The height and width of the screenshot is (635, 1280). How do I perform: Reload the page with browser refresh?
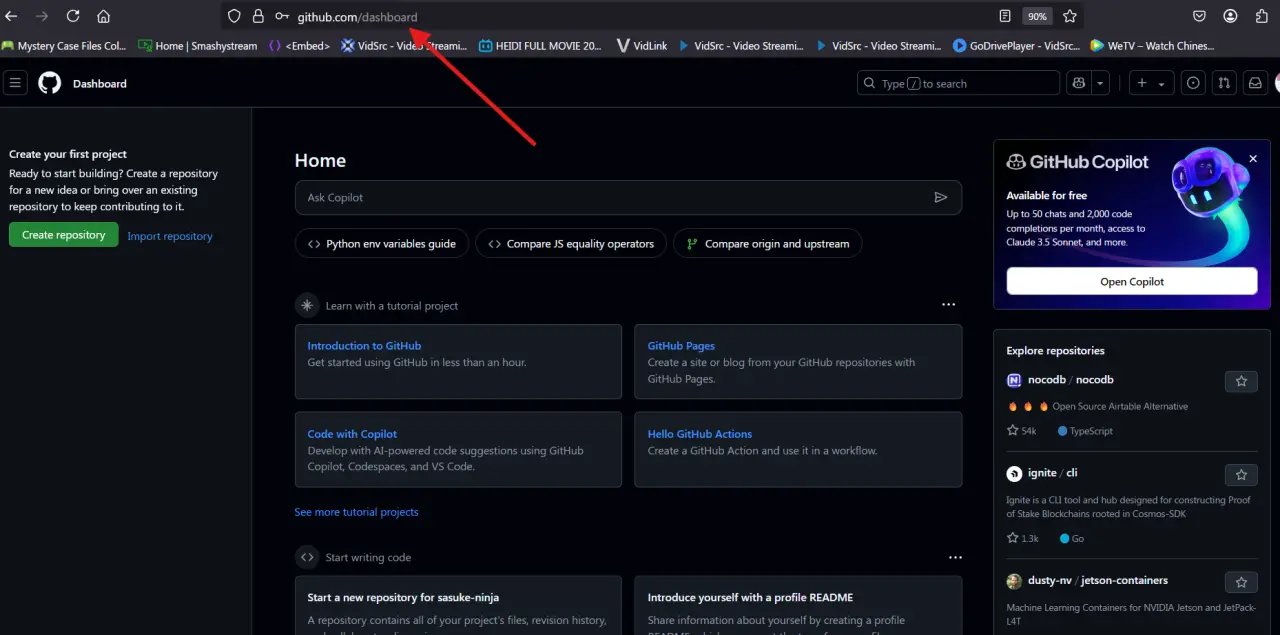pos(73,16)
